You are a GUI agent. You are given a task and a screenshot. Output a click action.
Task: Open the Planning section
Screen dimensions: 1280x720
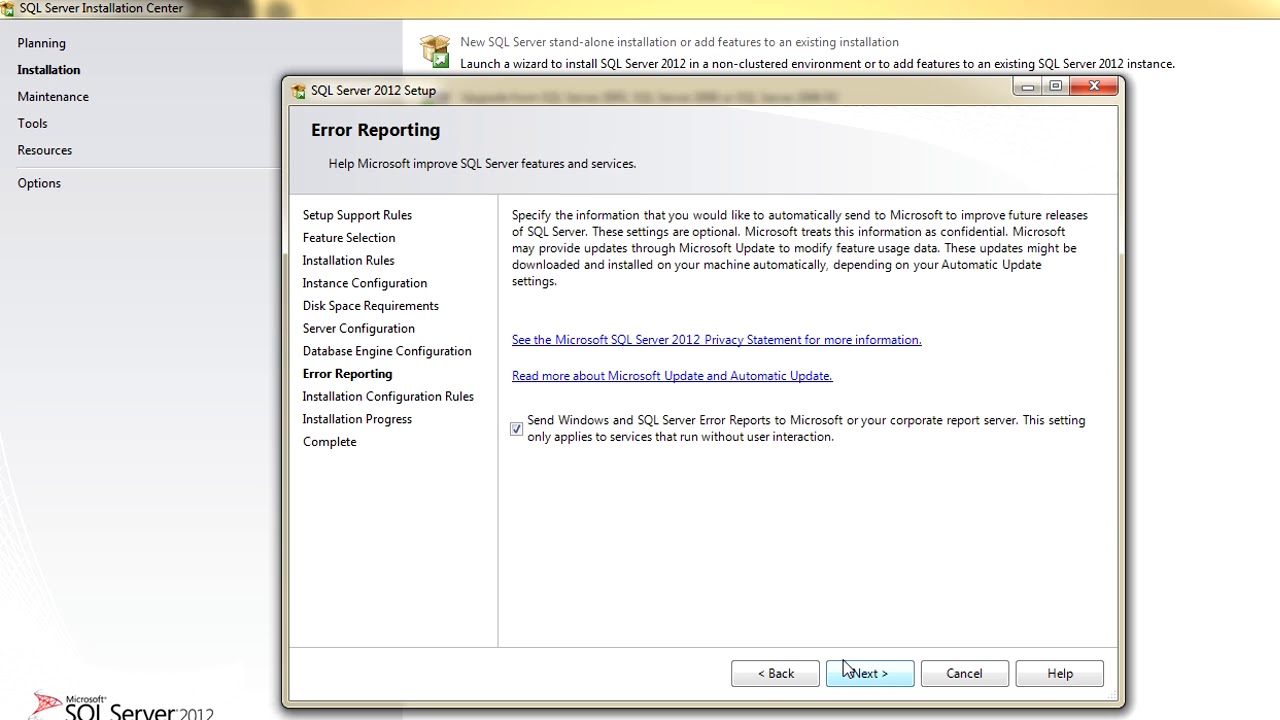41,43
